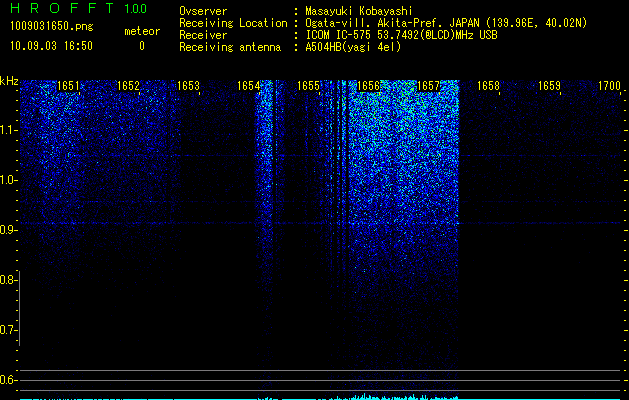This screenshot has width=629, height=400.
Task: Click the 1654 time marker
Action: [x=248, y=86]
